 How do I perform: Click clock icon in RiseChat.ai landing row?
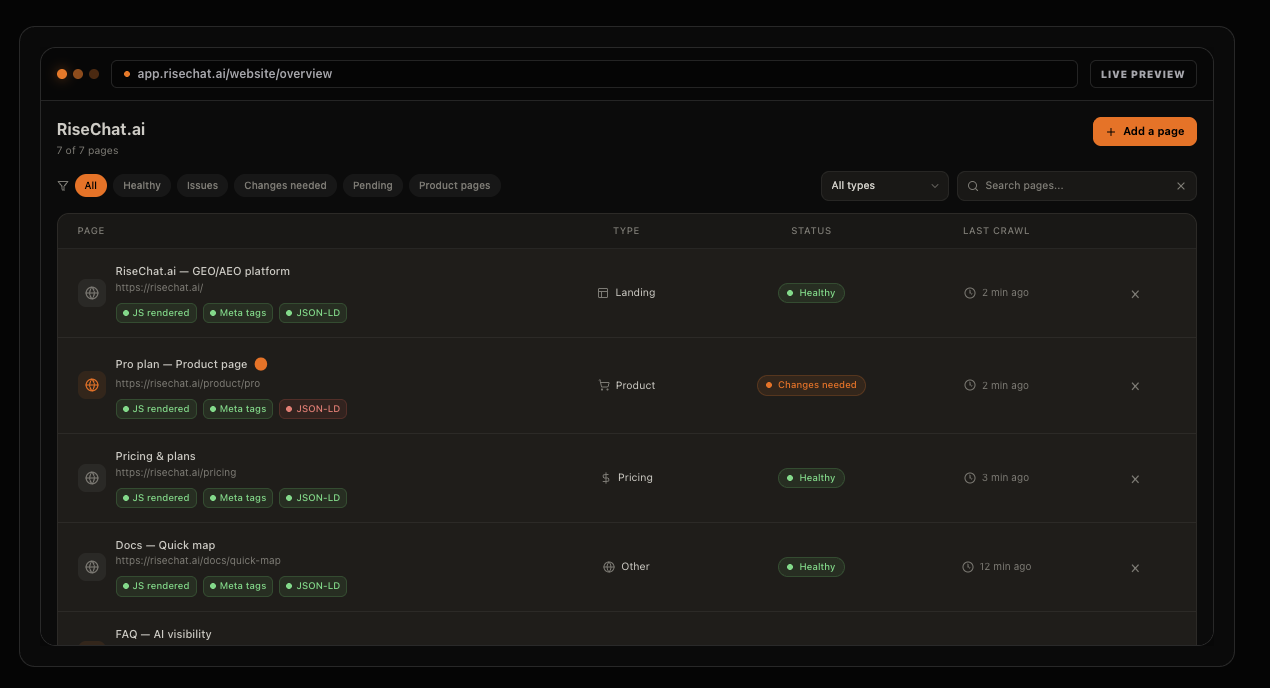970,293
